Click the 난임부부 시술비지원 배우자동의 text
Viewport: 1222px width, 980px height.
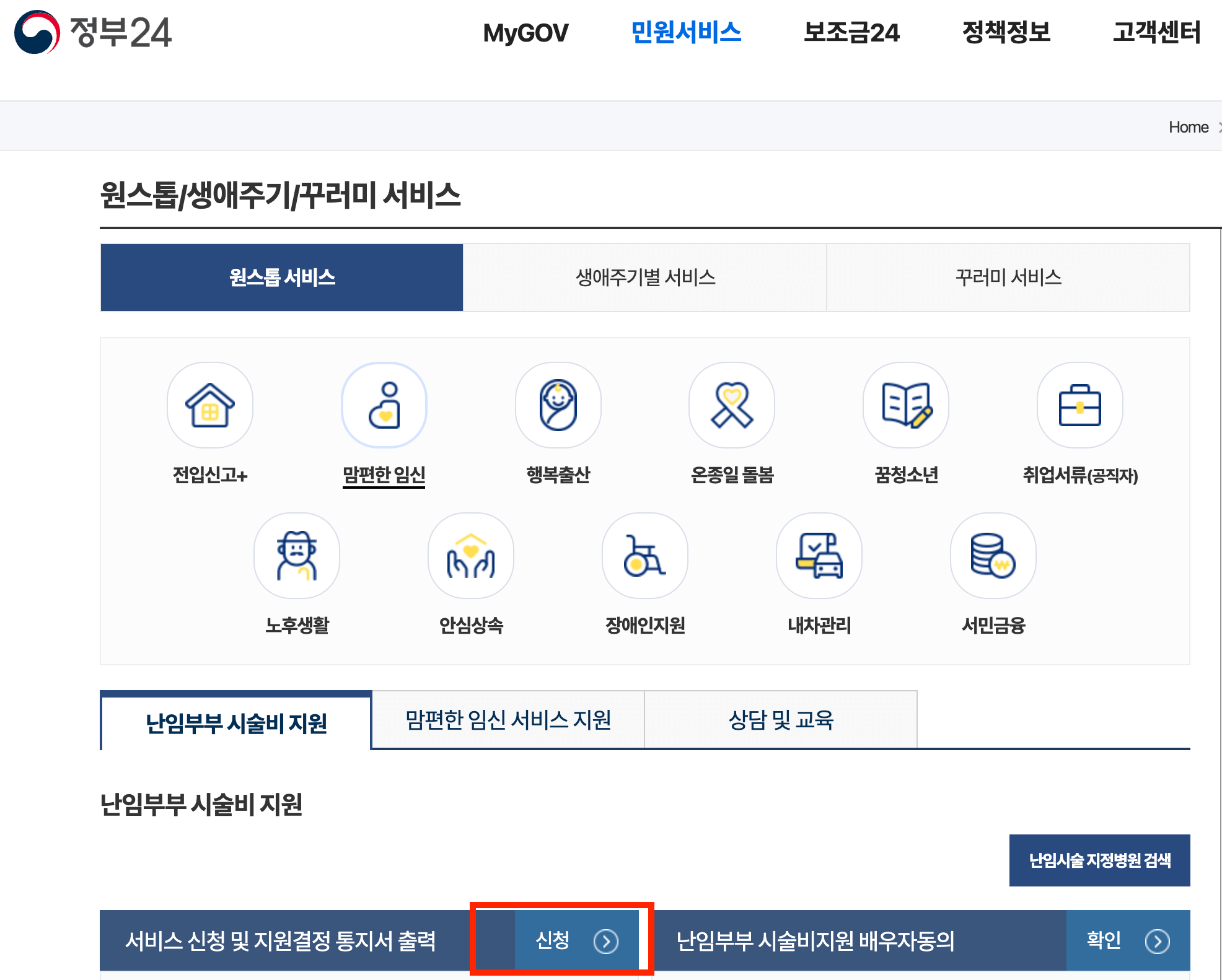[x=815, y=941]
